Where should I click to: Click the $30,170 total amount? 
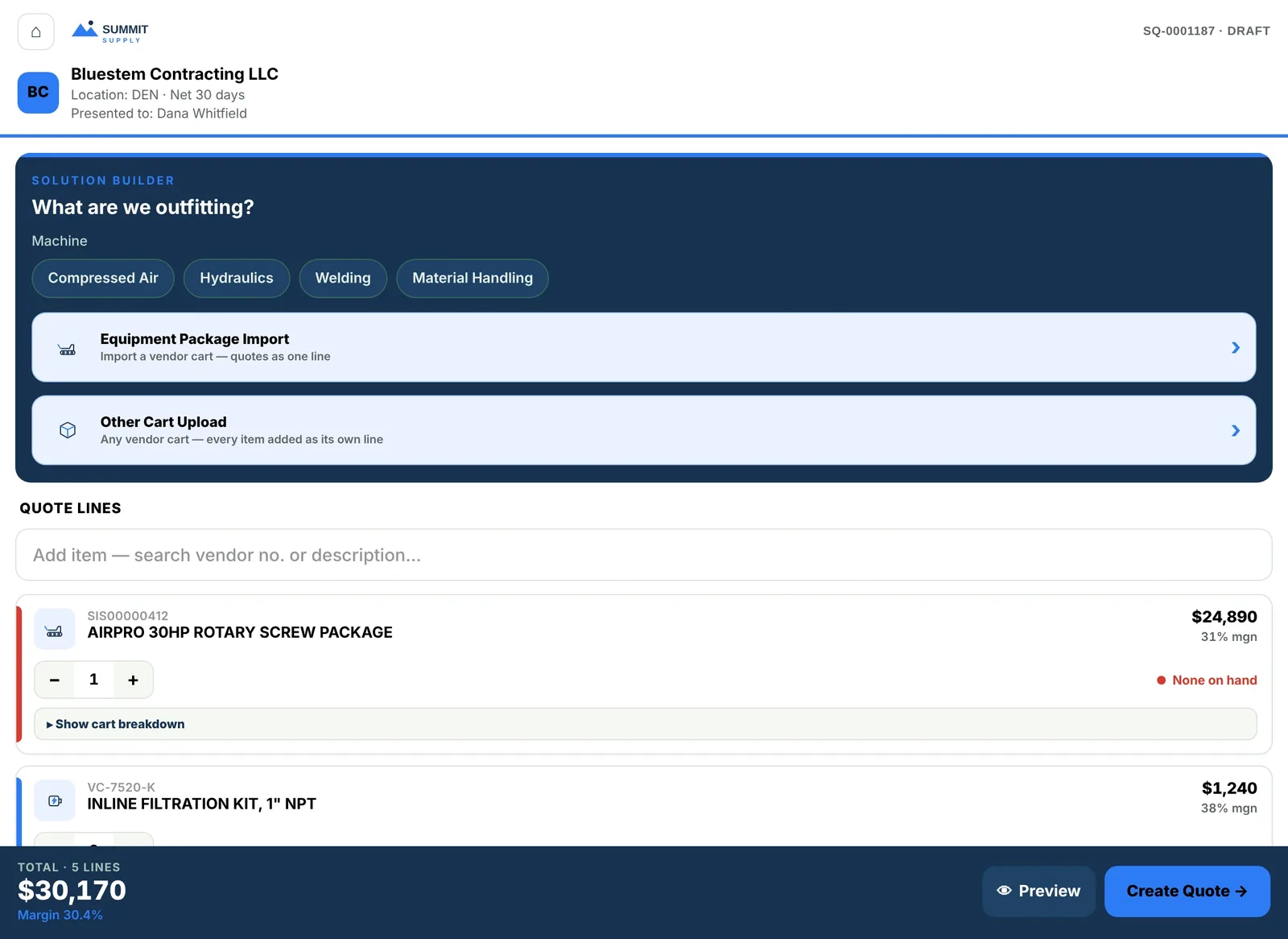pos(72,890)
